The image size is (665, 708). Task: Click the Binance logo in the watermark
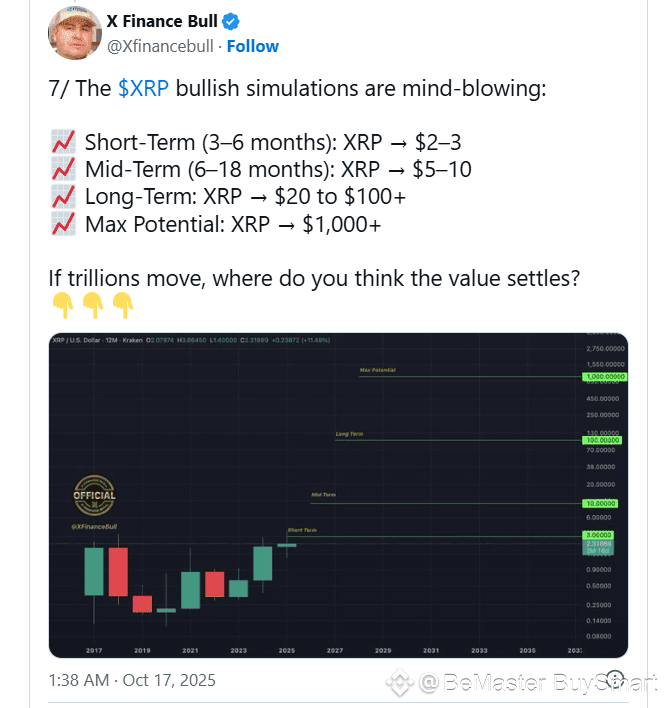pos(401,683)
